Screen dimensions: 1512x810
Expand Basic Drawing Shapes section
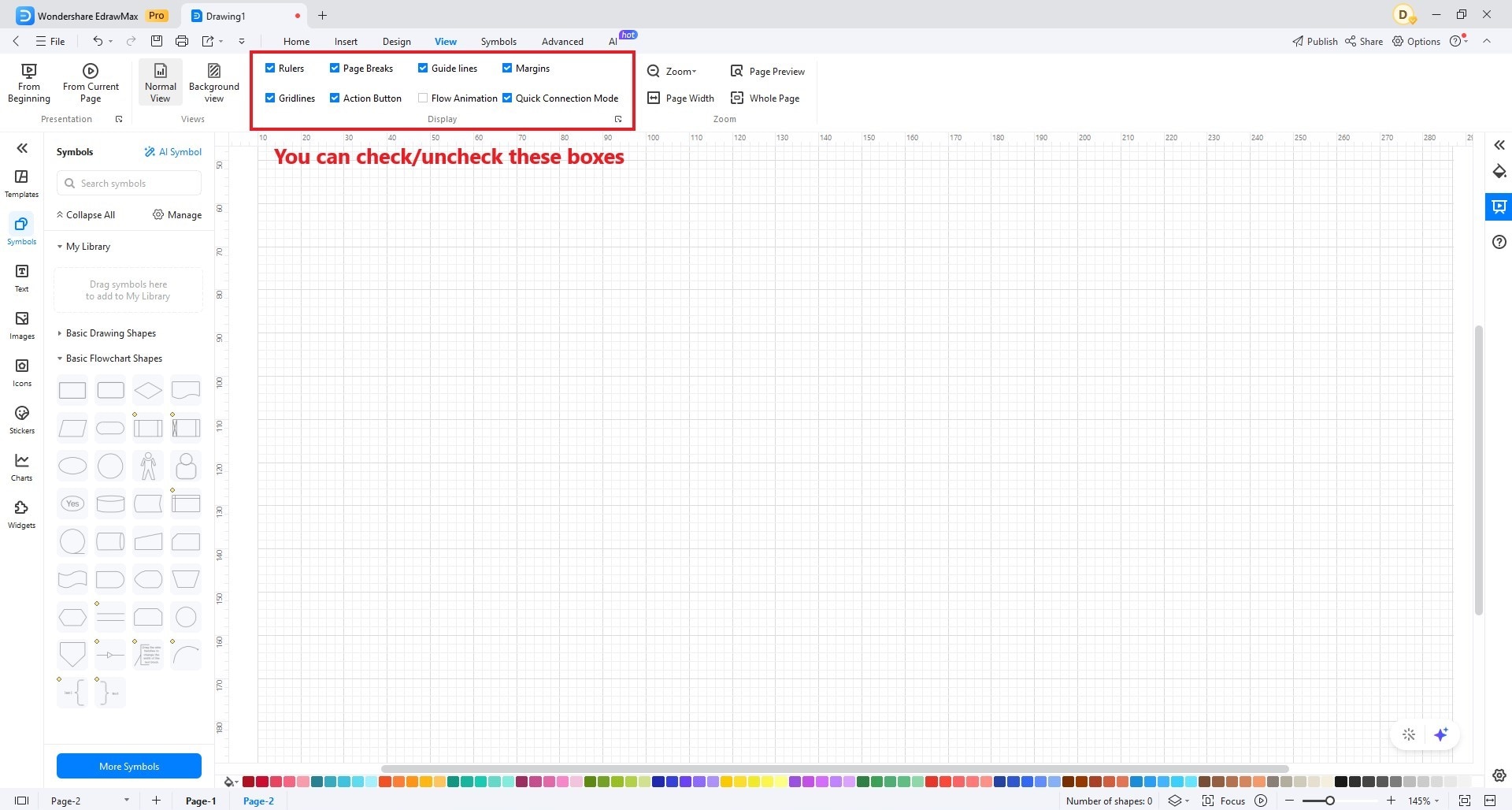(60, 333)
